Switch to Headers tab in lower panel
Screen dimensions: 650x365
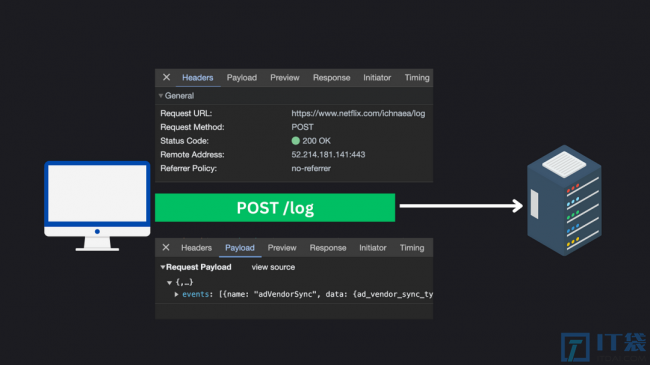click(x=196, y=248)
